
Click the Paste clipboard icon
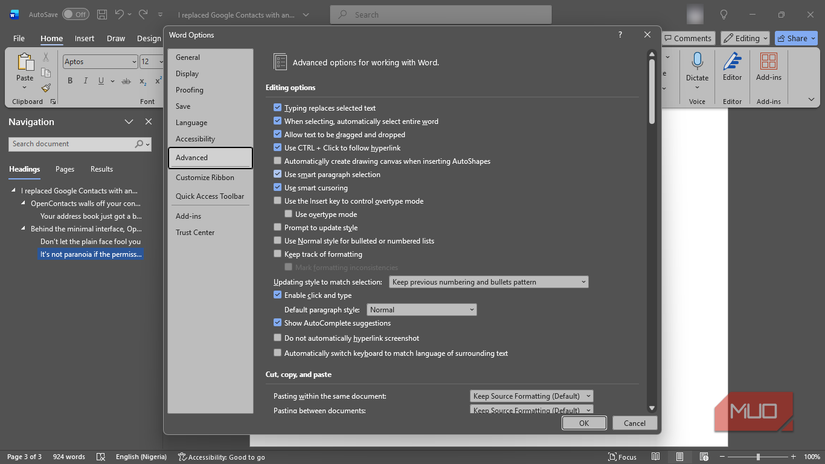[25, 63]
